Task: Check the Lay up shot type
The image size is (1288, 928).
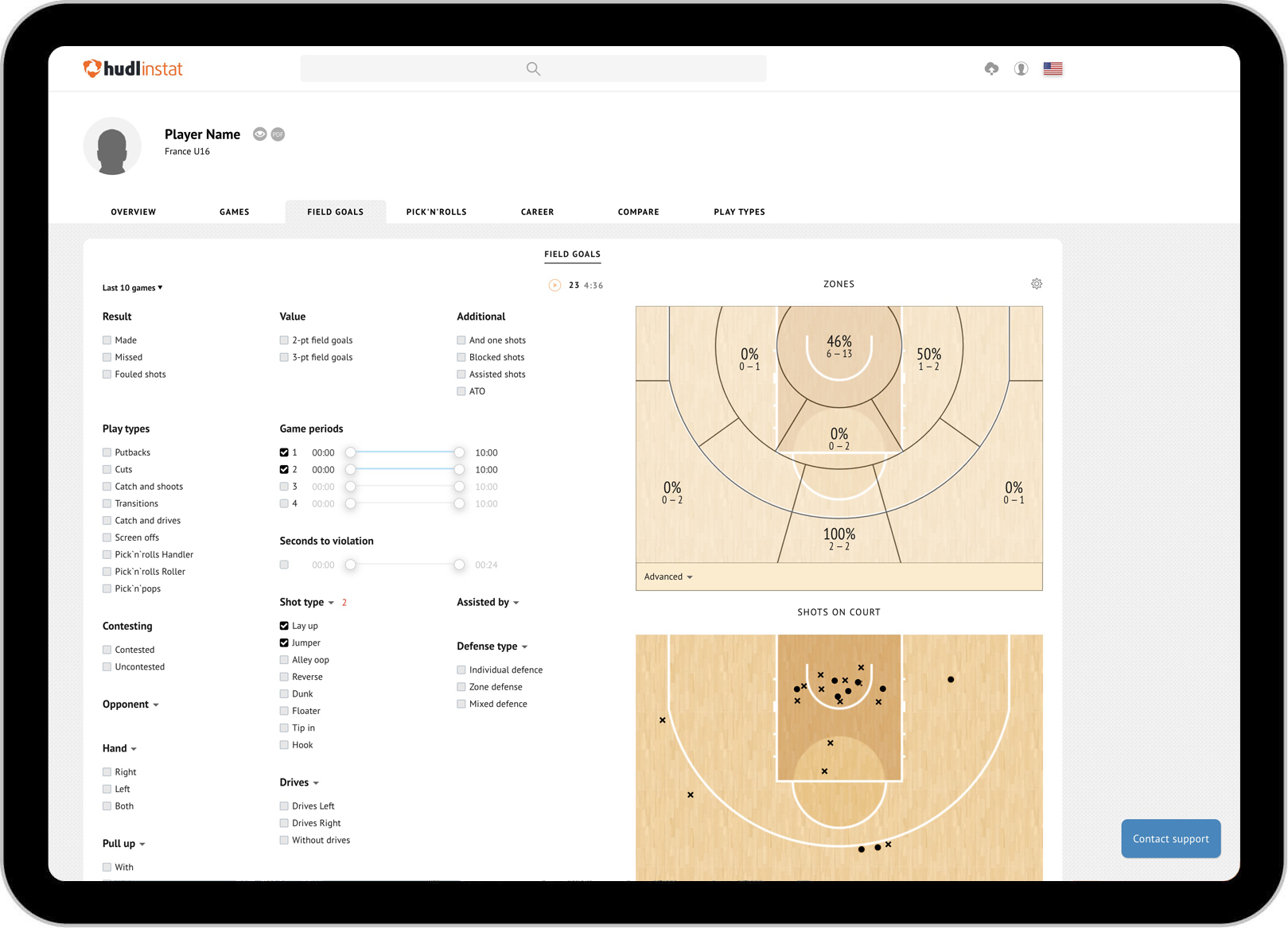Action: (284, 625)
